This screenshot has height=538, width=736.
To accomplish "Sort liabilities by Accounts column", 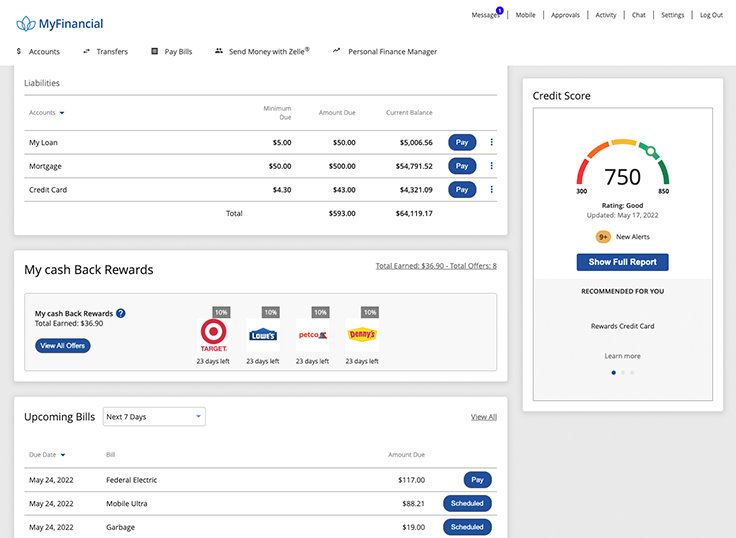I will [x=47, y=113].
